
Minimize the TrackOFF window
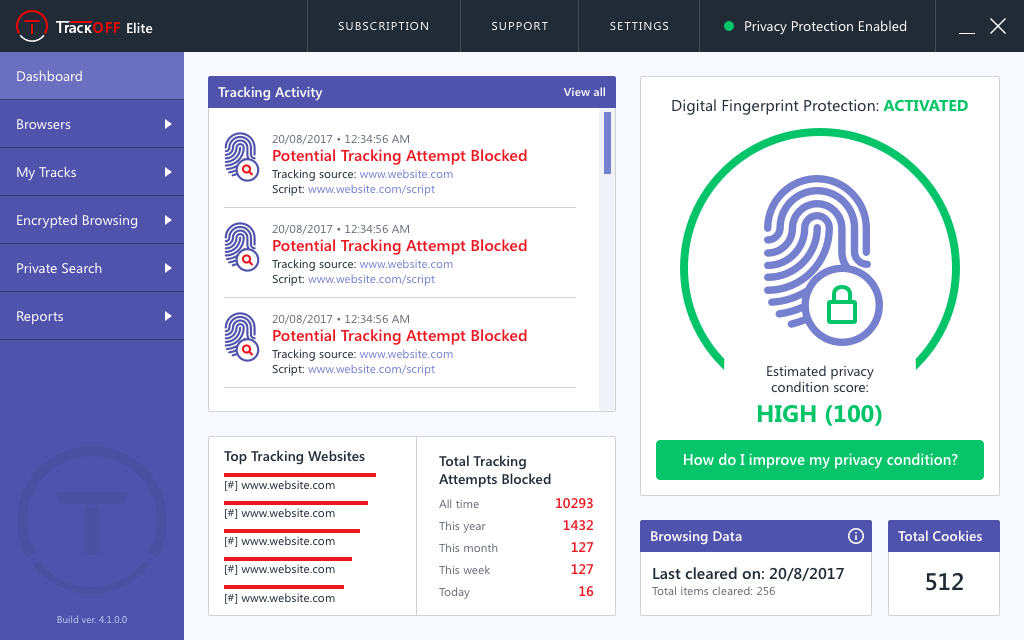(x=966, y=27)
